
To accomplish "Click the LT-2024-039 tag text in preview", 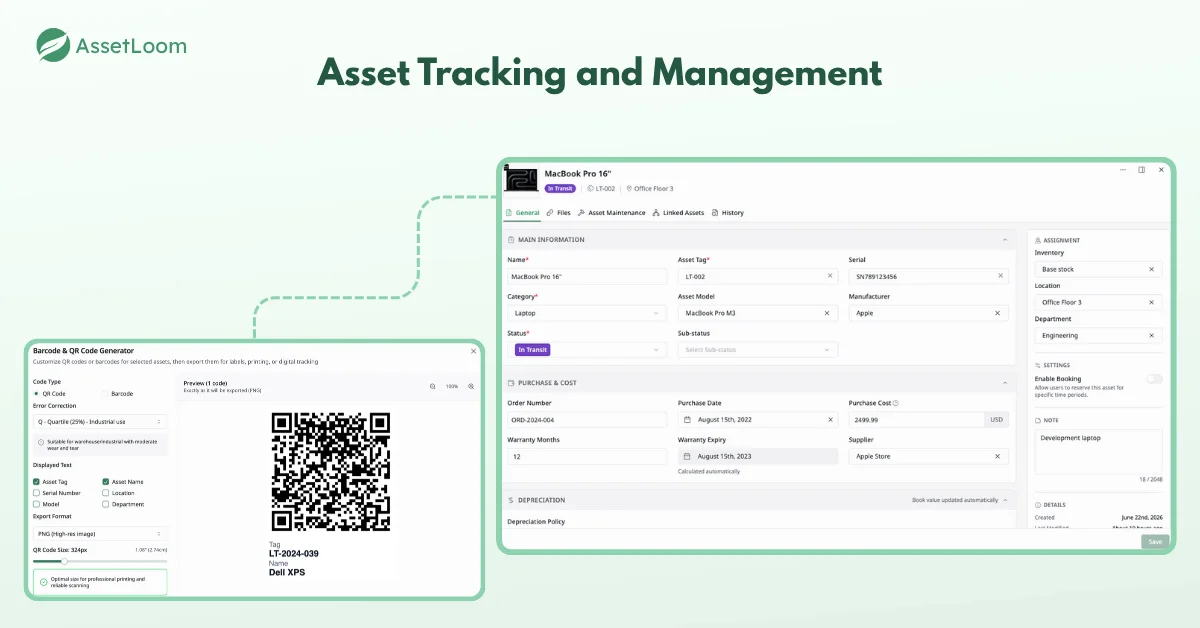I will tap(294, 553).
